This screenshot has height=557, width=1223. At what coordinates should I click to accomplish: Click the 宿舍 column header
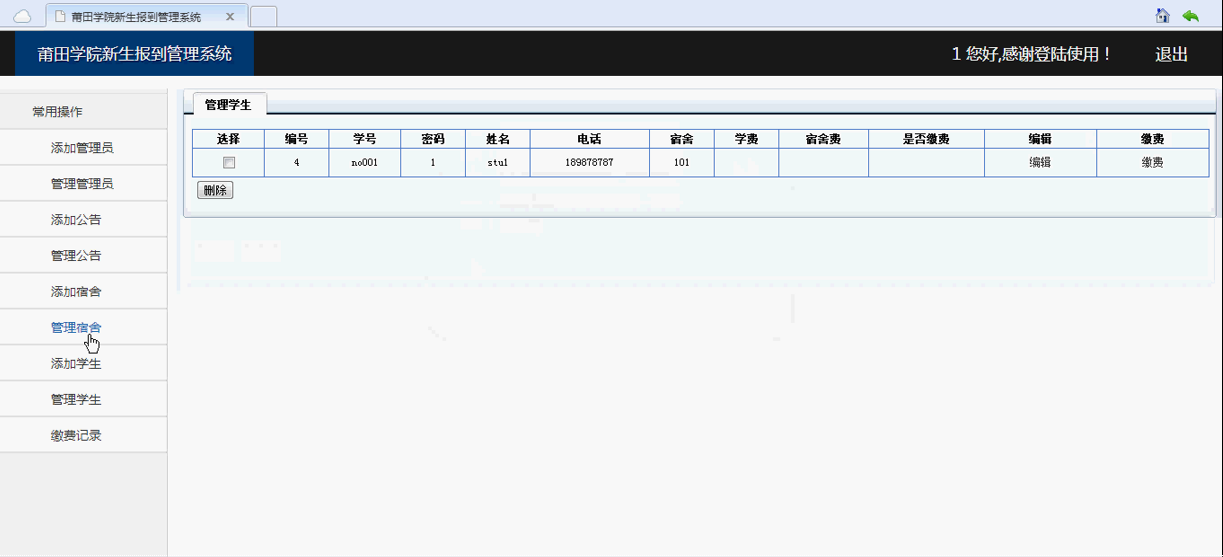click(682, 139)
